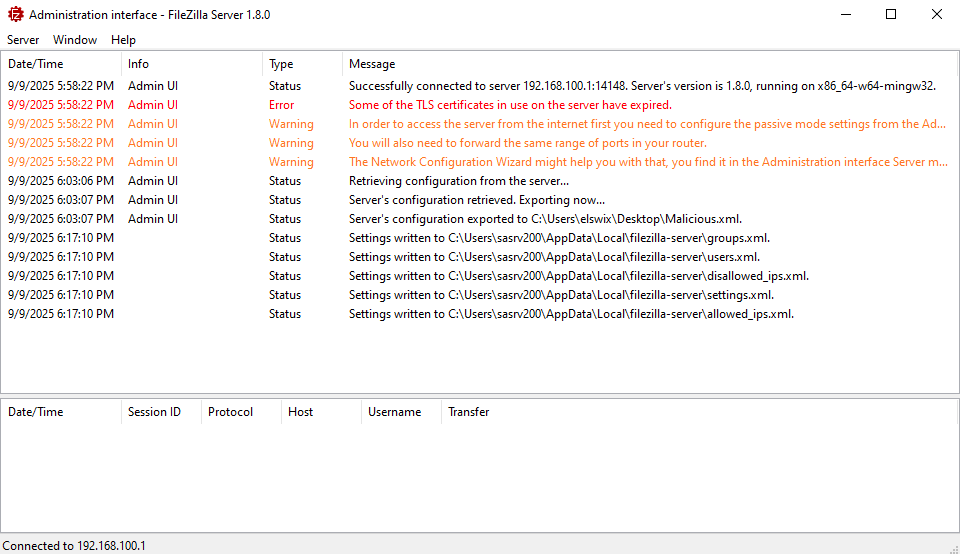The height and width of the screenshot is (554, 960).
Task: Select the Network Configuration Wizard warning message
Action: [648, 162]
